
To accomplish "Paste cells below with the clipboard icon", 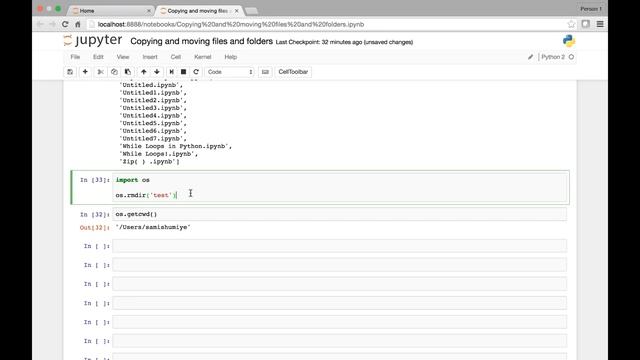I will [x=128, y=72].
